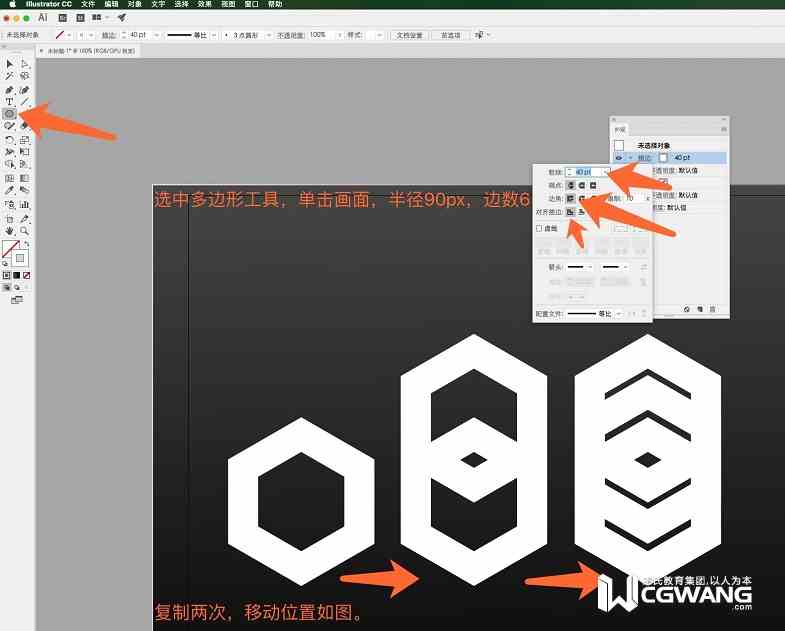Select the Selection tool (black arrow)

pyautogui.click(x=9, y=64)
